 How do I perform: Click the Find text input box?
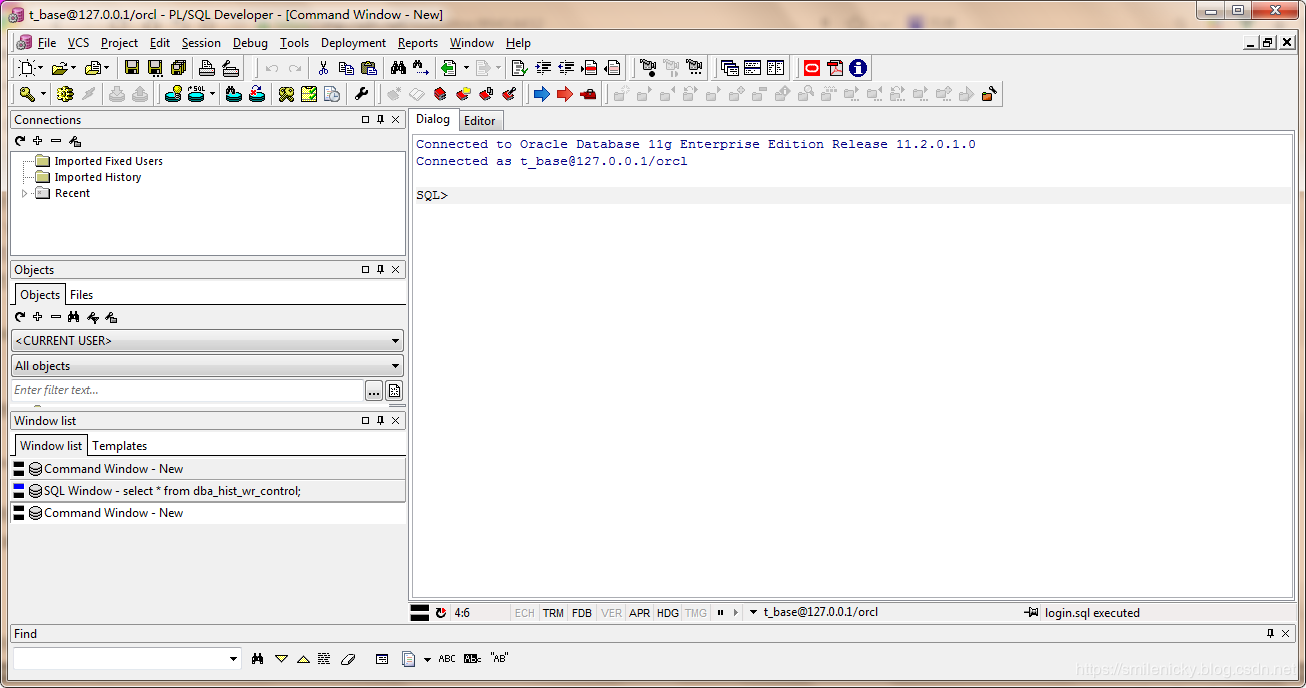pyautogui.click(x=119, y=659)
